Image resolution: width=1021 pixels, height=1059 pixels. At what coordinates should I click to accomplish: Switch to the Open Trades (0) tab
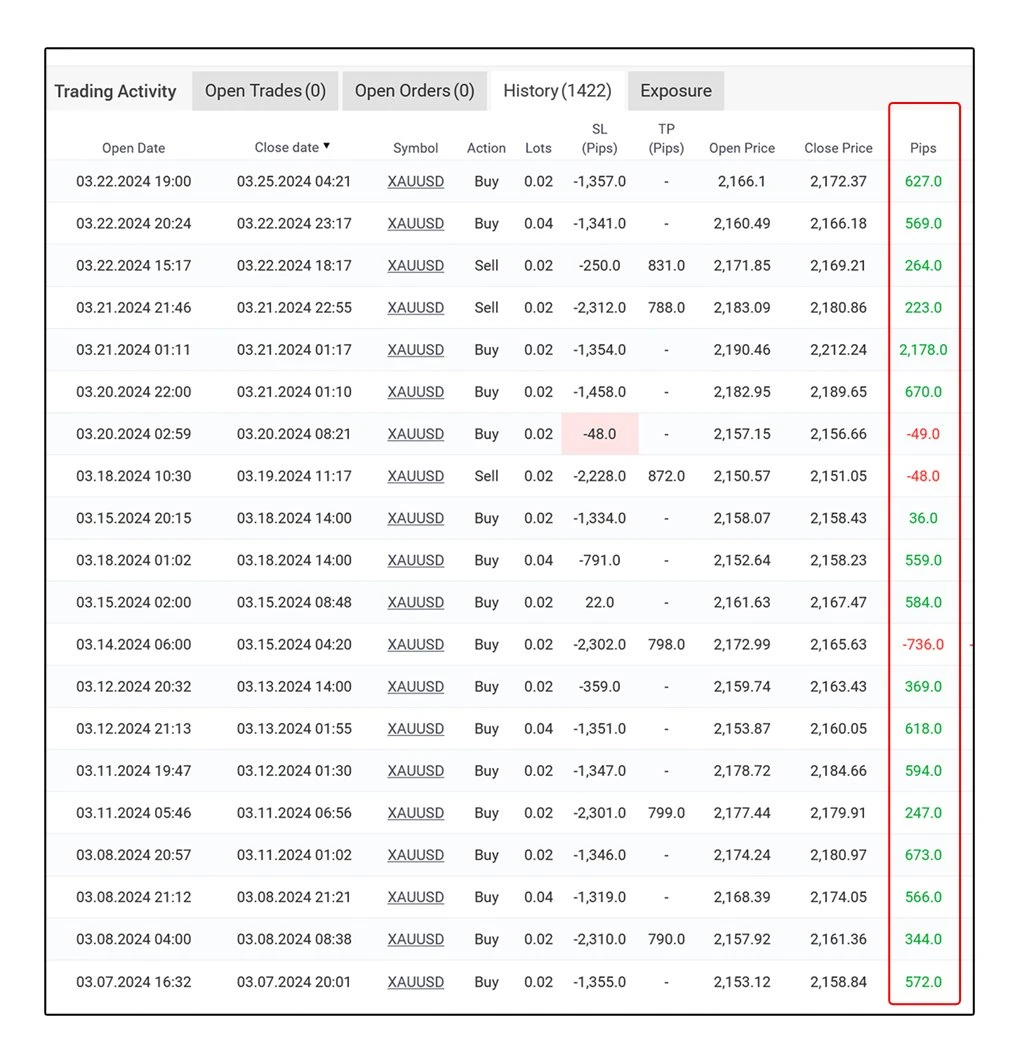click(x=265, y=91)
